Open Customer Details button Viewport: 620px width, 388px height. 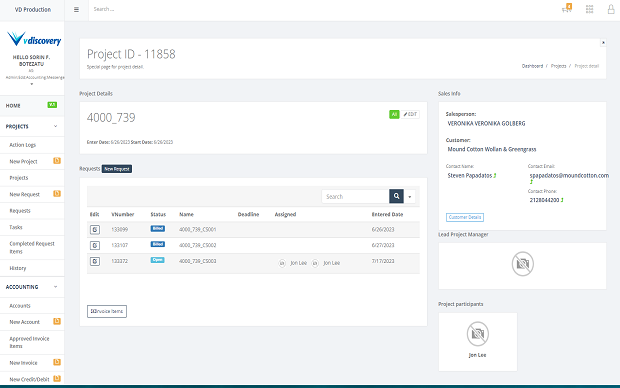[x=465, y=217]
